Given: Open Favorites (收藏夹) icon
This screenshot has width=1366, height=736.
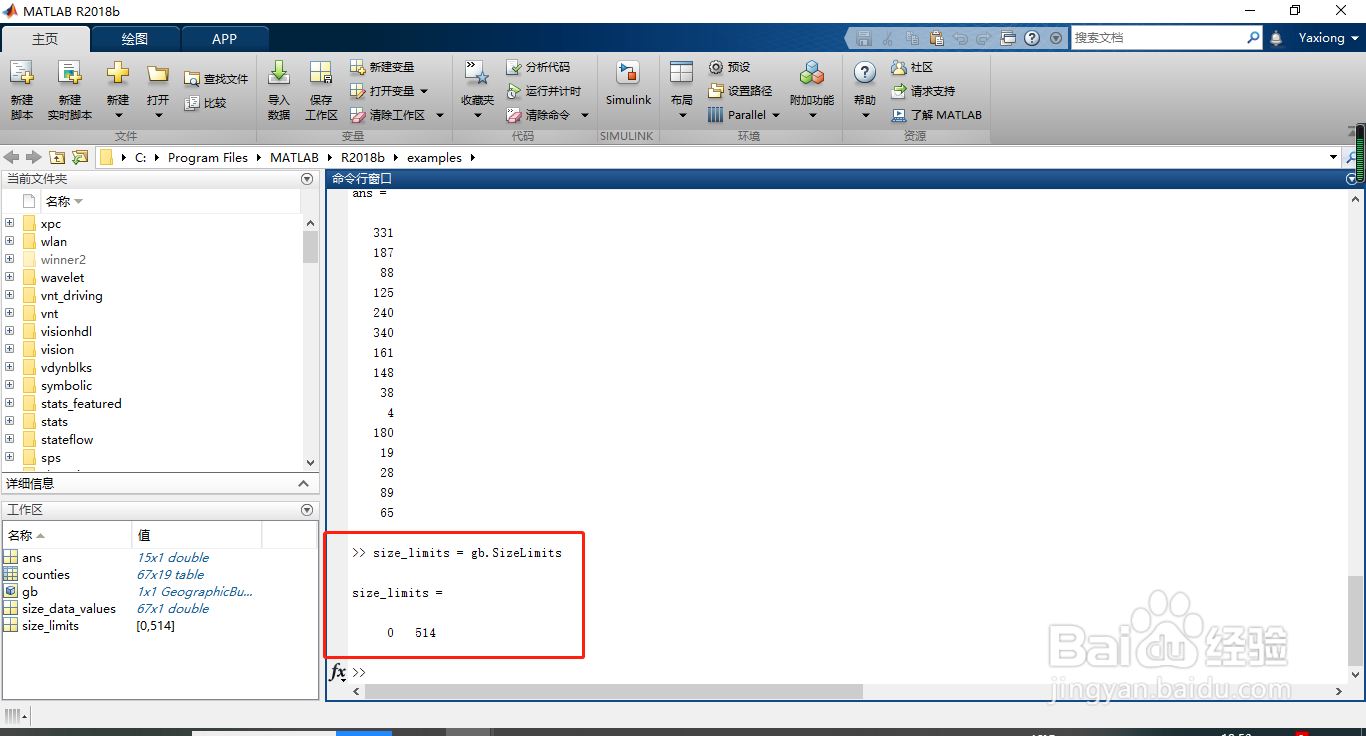Looking at the screenshot, I should pos(477,74).
